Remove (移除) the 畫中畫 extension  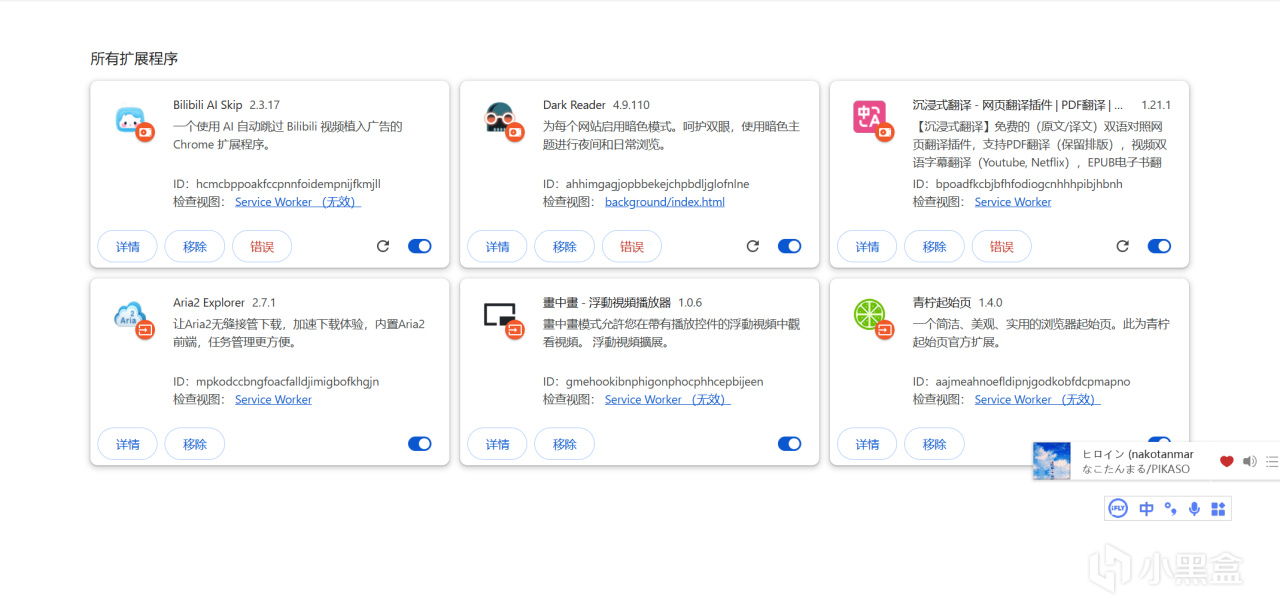(x=565, y=444)
